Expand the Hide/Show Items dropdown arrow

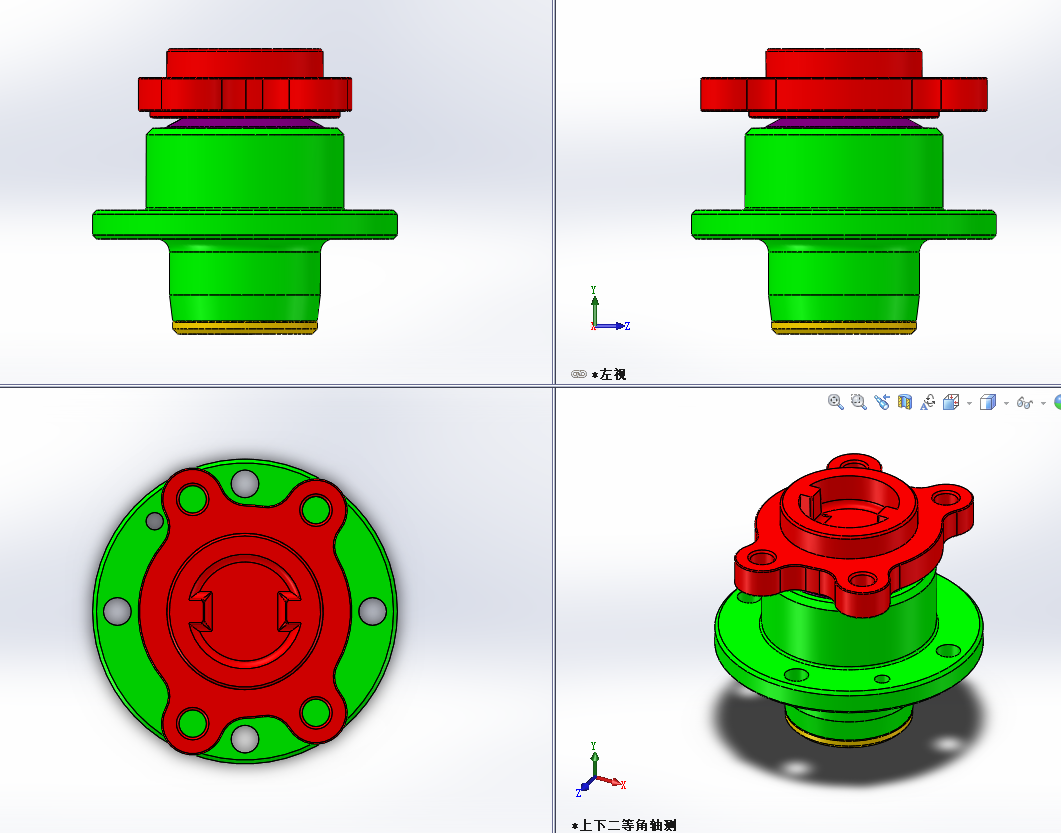1043,403
